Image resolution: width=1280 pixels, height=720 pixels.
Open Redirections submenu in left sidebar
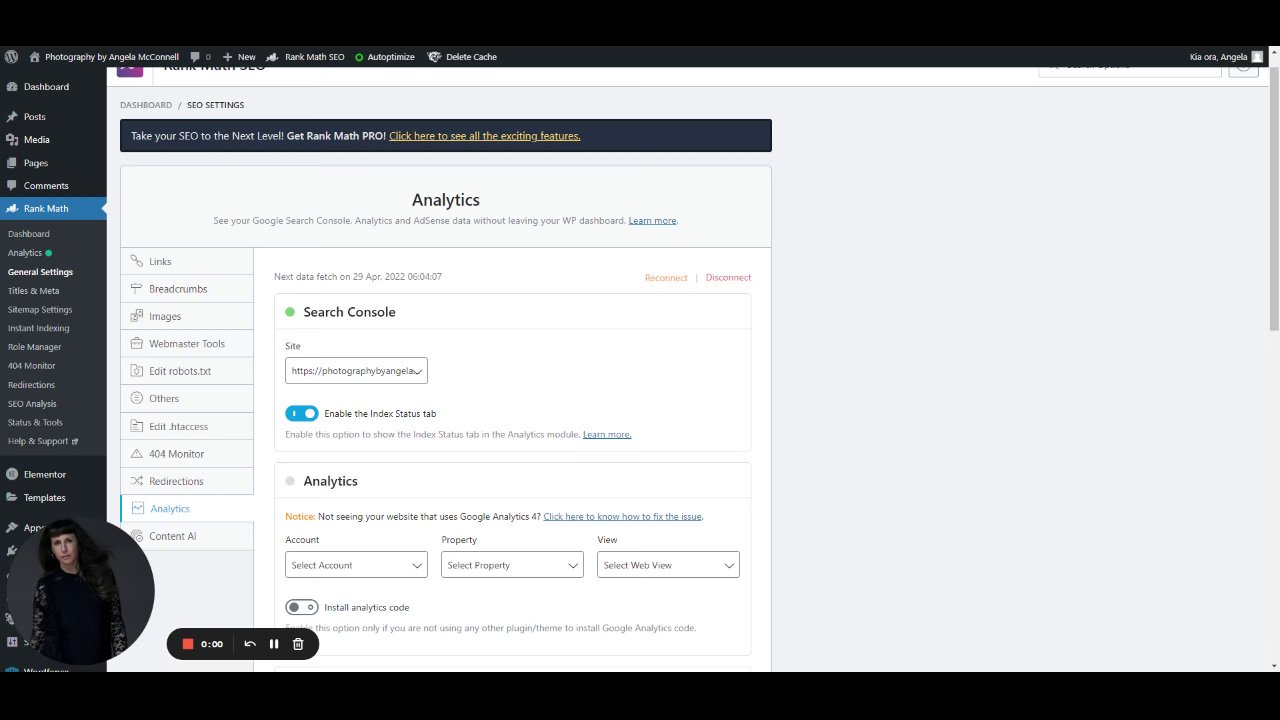[32, 385]
